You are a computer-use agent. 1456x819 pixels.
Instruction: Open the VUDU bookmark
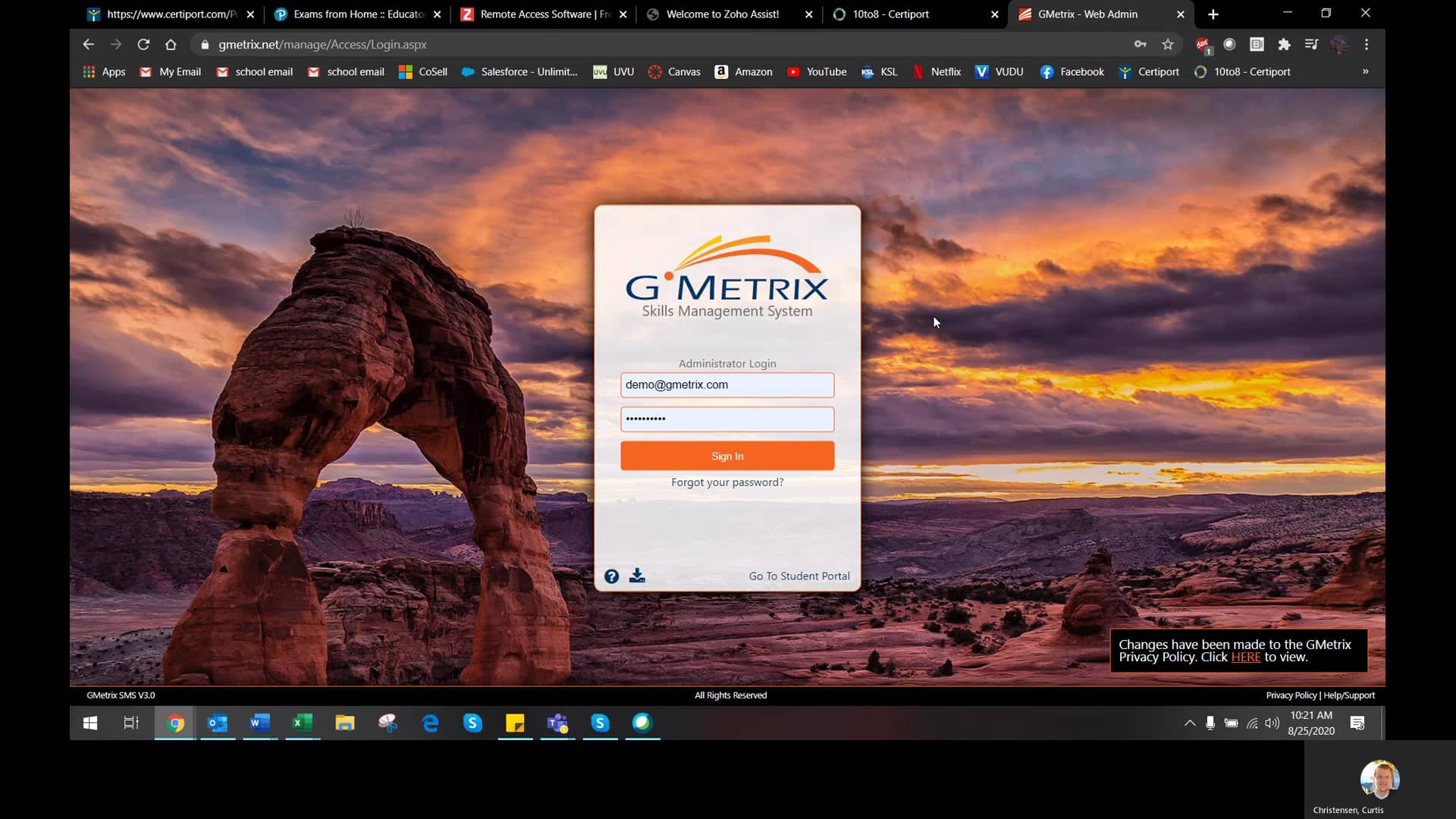[999, 72]
